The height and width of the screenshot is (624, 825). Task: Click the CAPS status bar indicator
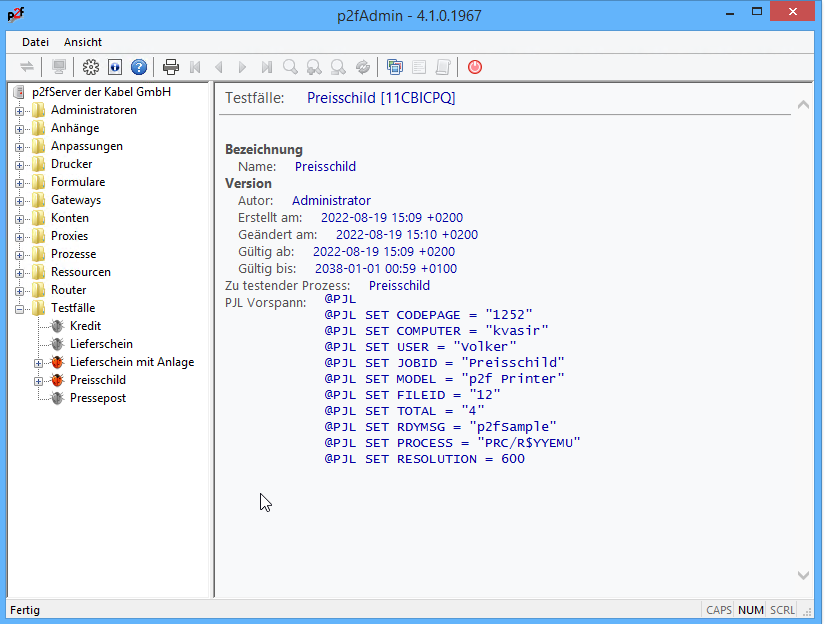coord(719,610)
